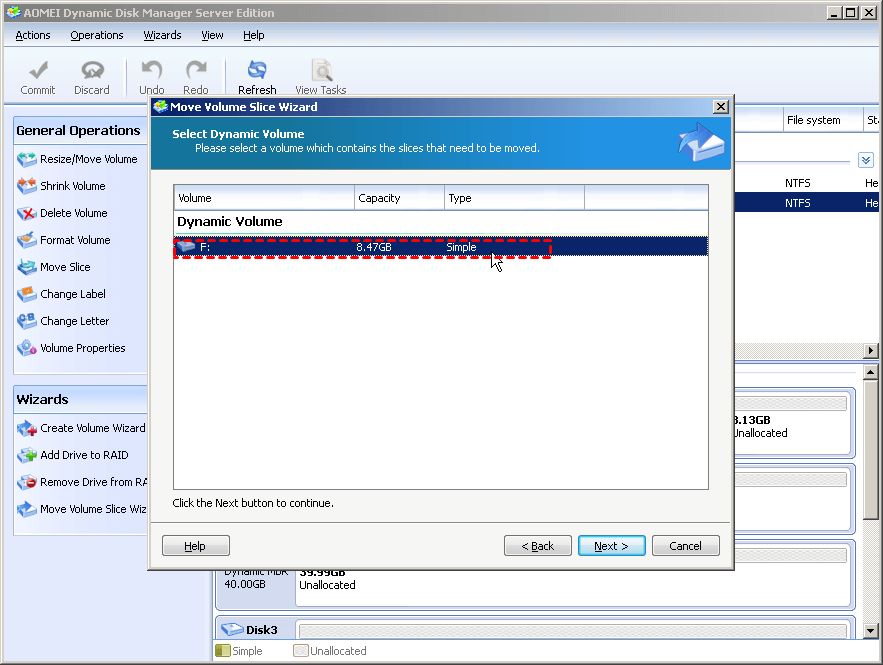The height and width of the screenshot is (665, 883).
Task: Click the disk panel scroll up arrow
Action: click(871, 372)
